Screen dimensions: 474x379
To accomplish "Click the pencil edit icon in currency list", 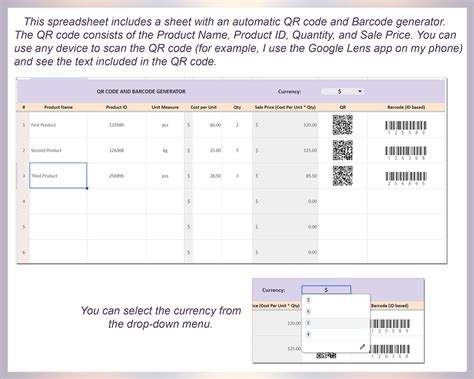I will coord(363,347).
